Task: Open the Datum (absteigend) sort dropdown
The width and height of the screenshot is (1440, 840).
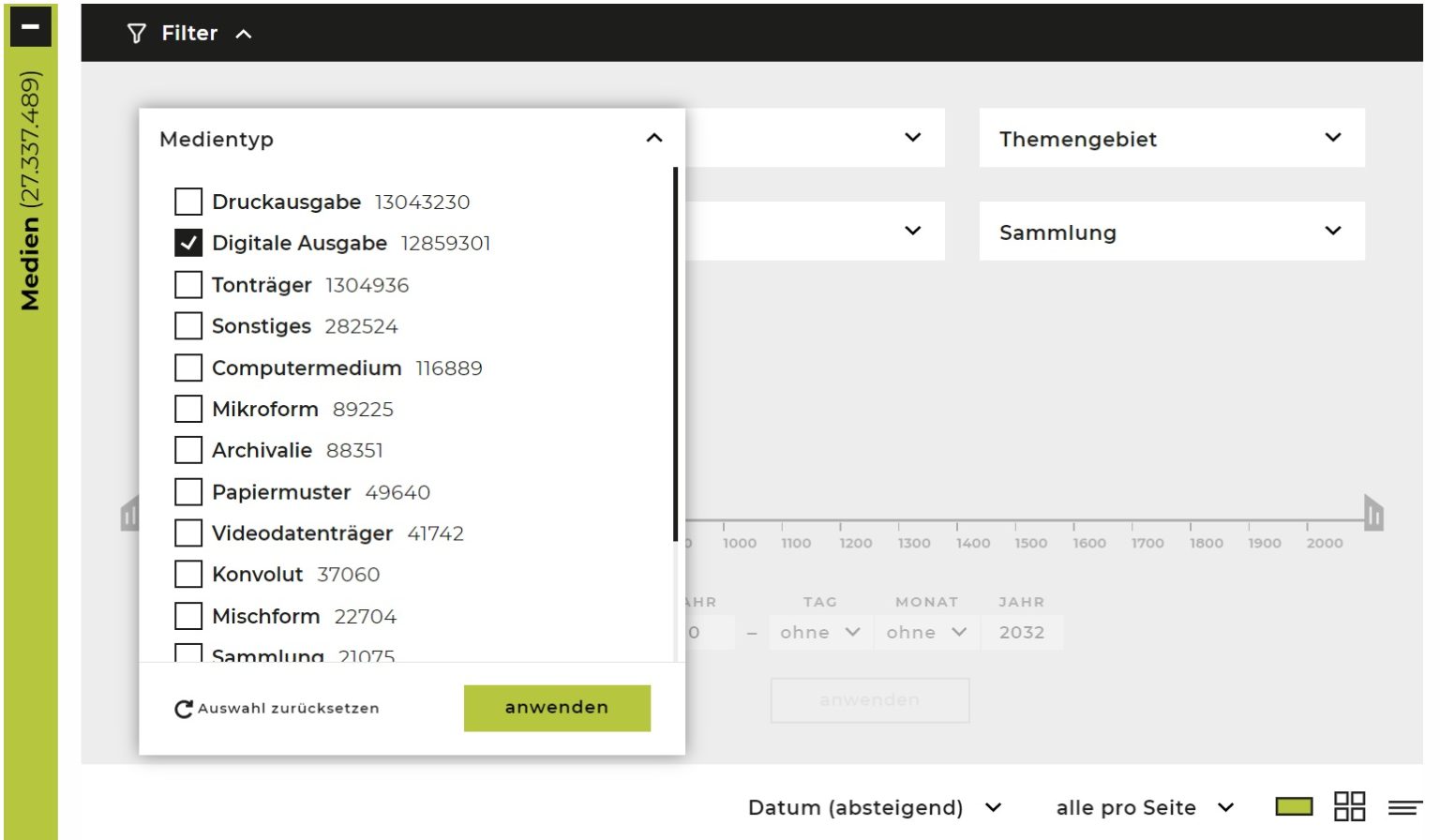Action: (x=874, y=807)
